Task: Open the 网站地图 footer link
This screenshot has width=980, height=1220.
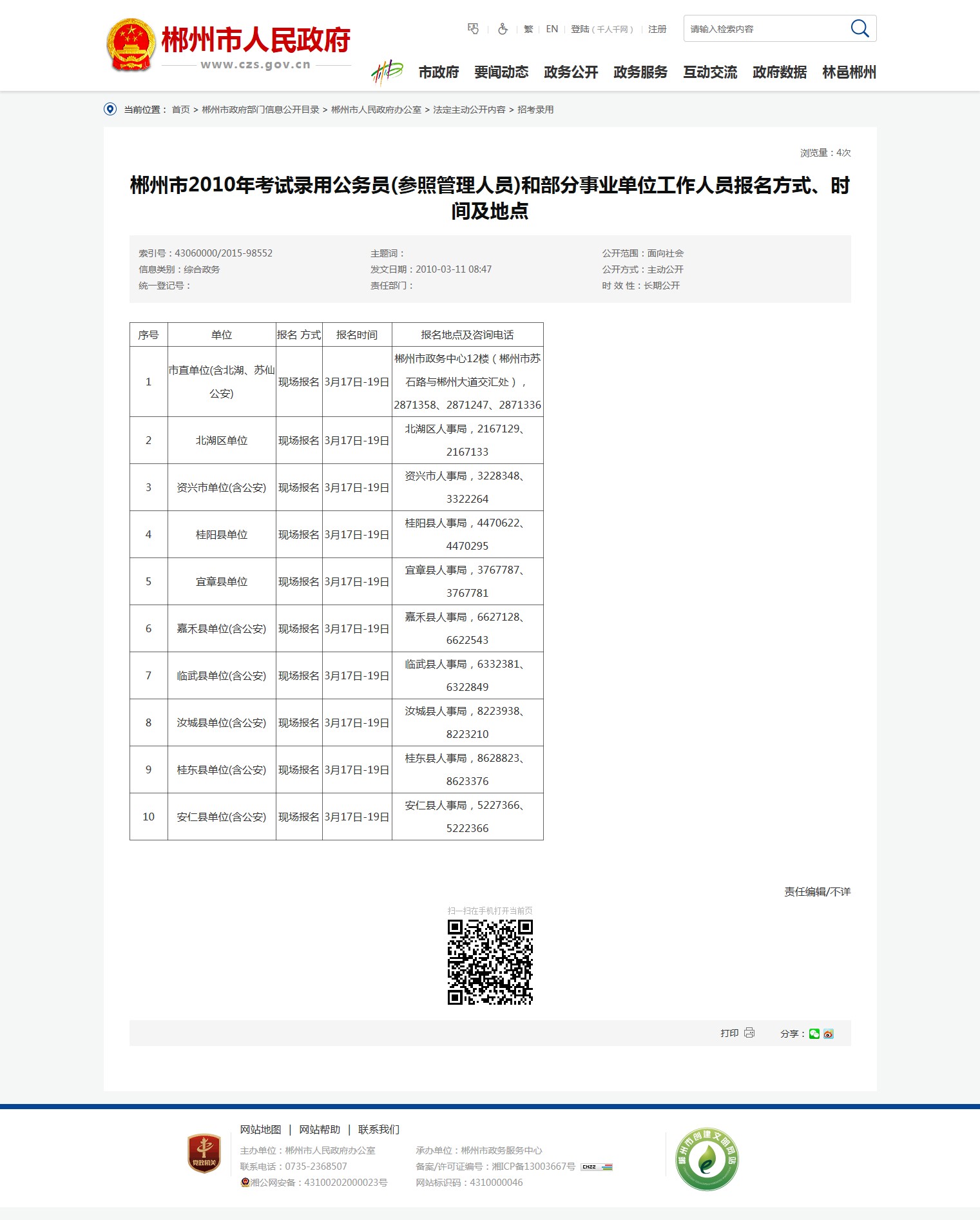Action: pyautogui.click(x=260, y=1129)
